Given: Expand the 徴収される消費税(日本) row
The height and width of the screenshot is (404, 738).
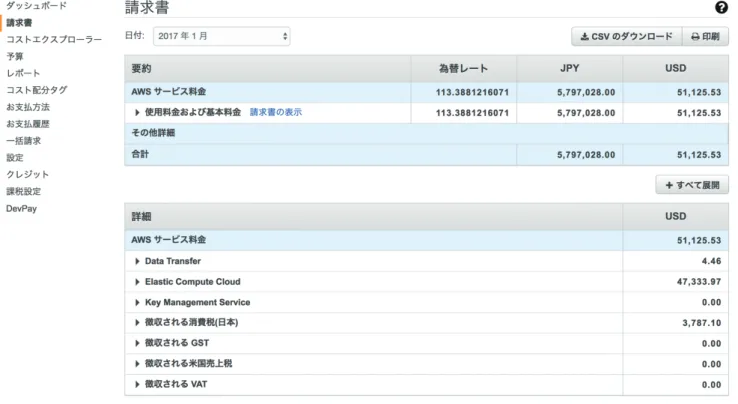Looking at the screenshot, I should (137, 323).
